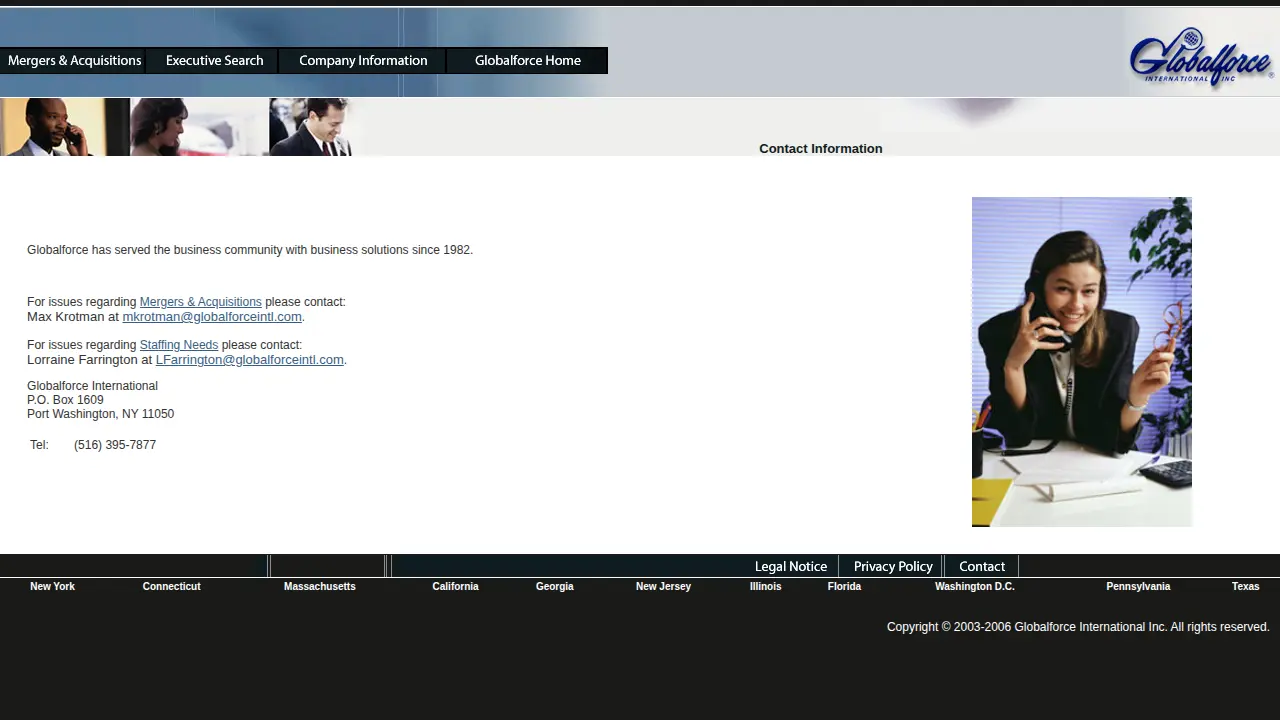Image resolution: width=1280 pixels, height=720 pixels.
Task: Open the Contact footer link
Action: click(981, 566)
